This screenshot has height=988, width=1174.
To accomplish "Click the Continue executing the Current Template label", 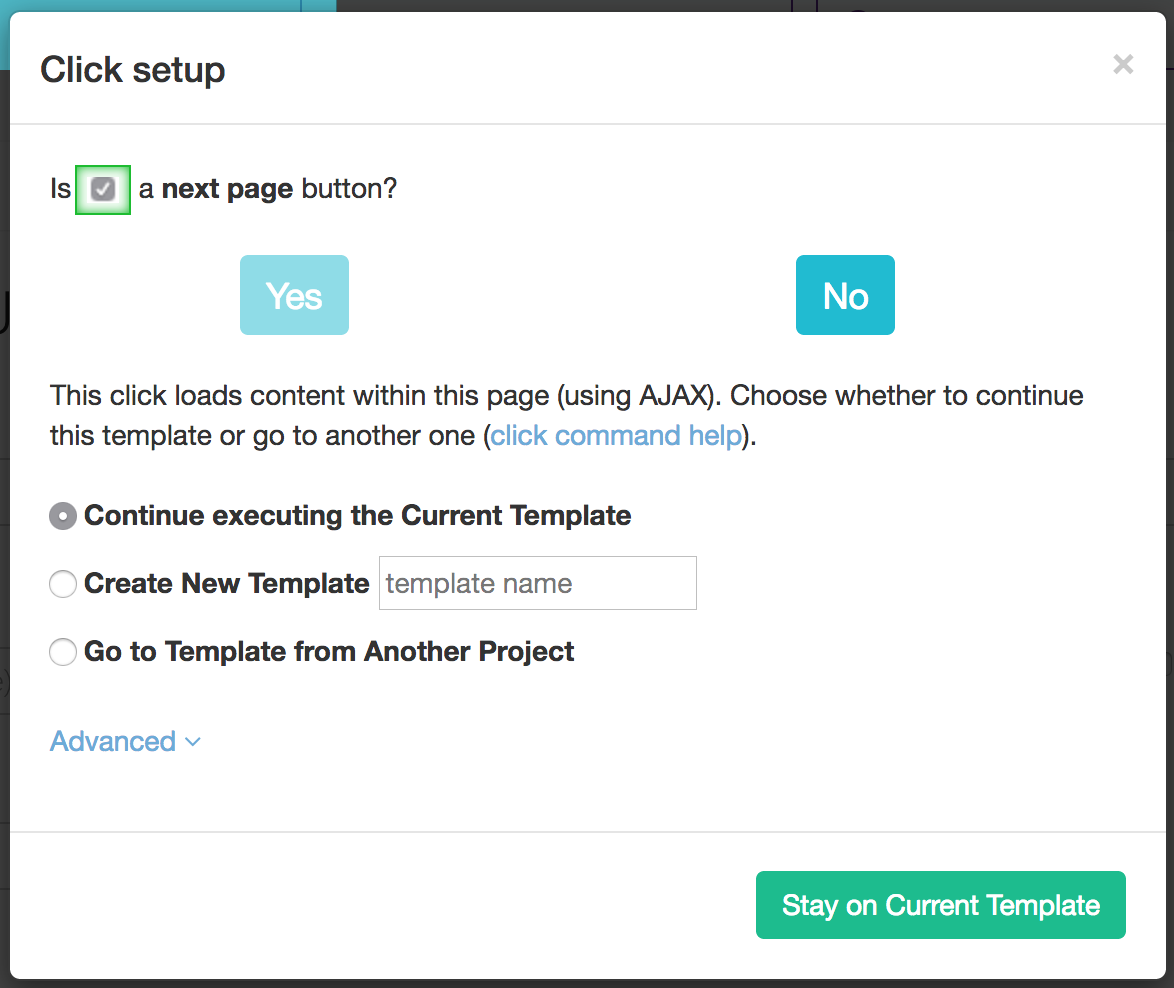I will tap(357, 516).
